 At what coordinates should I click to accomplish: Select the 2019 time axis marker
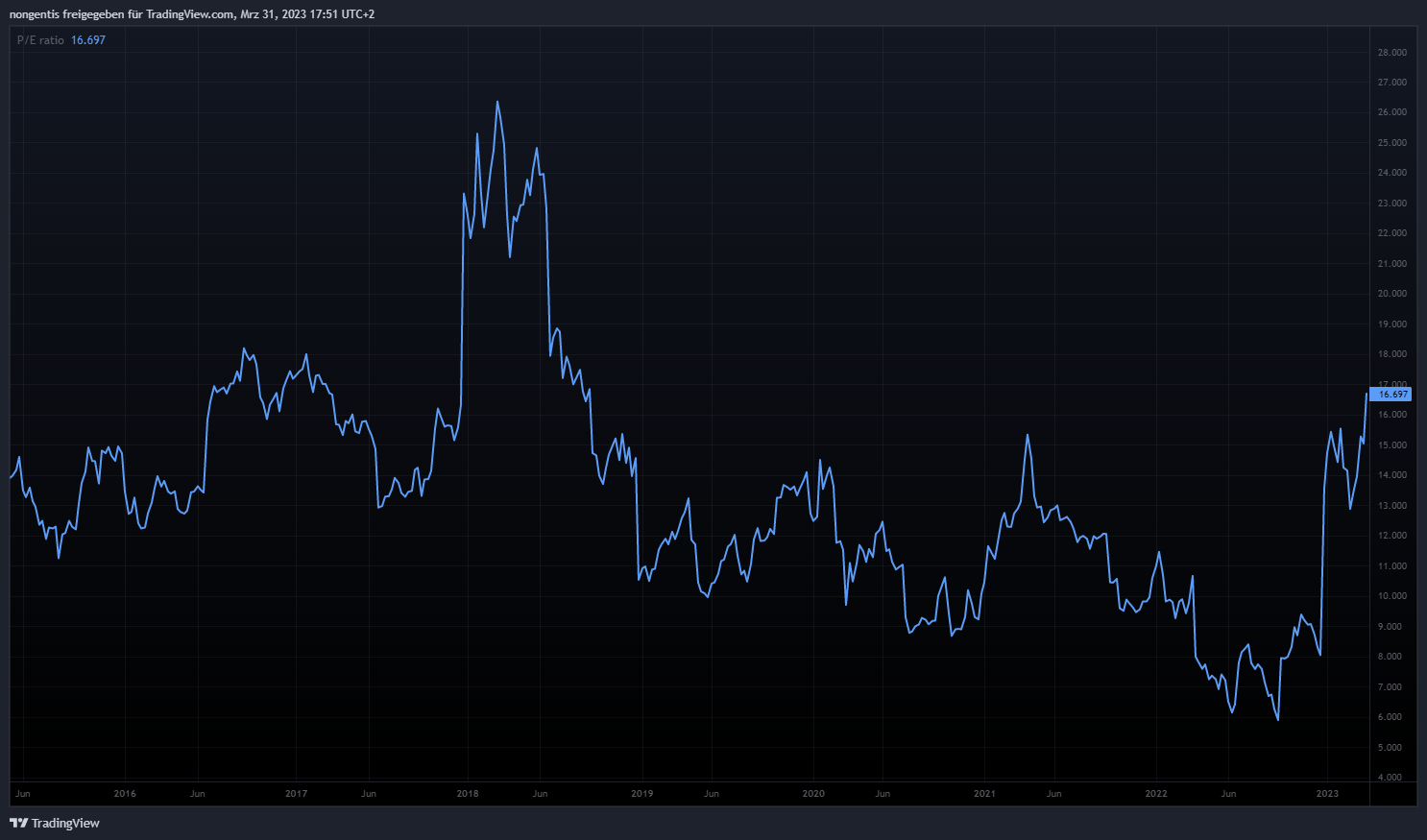point(641,794)
